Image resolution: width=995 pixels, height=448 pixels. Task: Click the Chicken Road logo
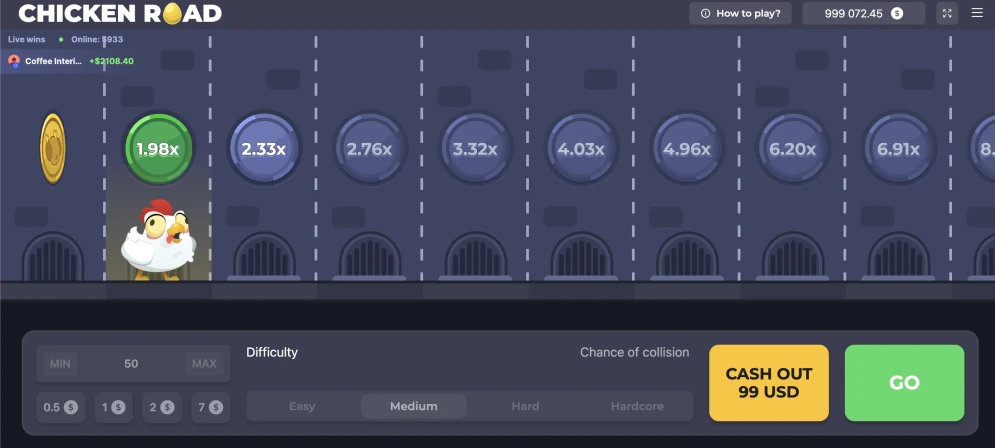click(x=120, y=13)
